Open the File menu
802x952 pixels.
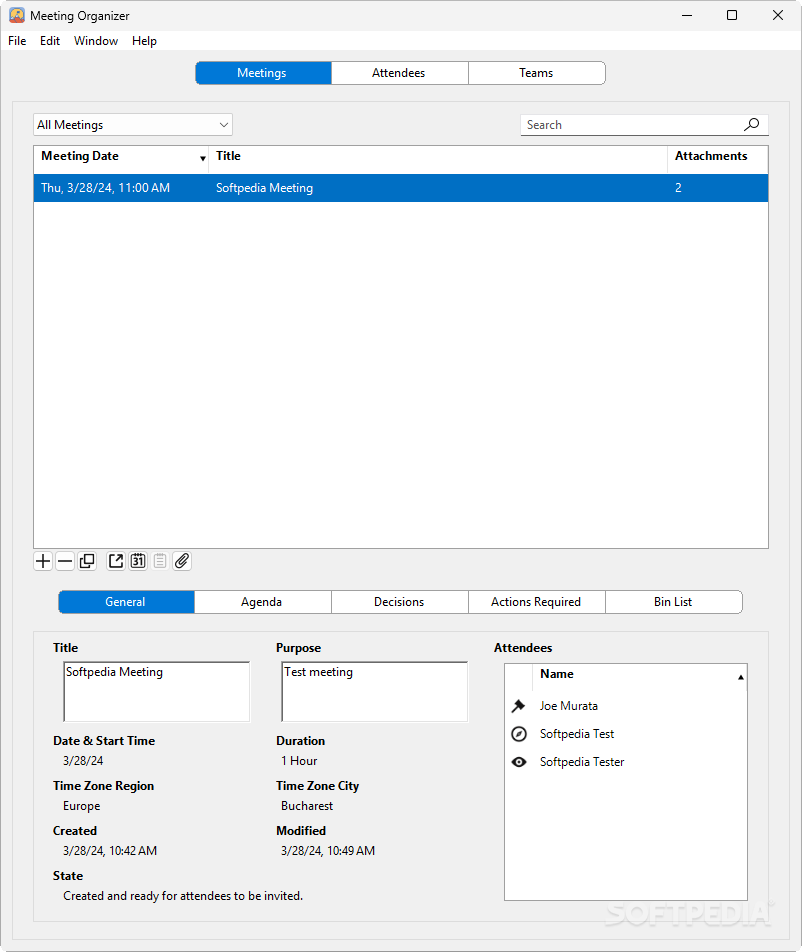[17, 41]
